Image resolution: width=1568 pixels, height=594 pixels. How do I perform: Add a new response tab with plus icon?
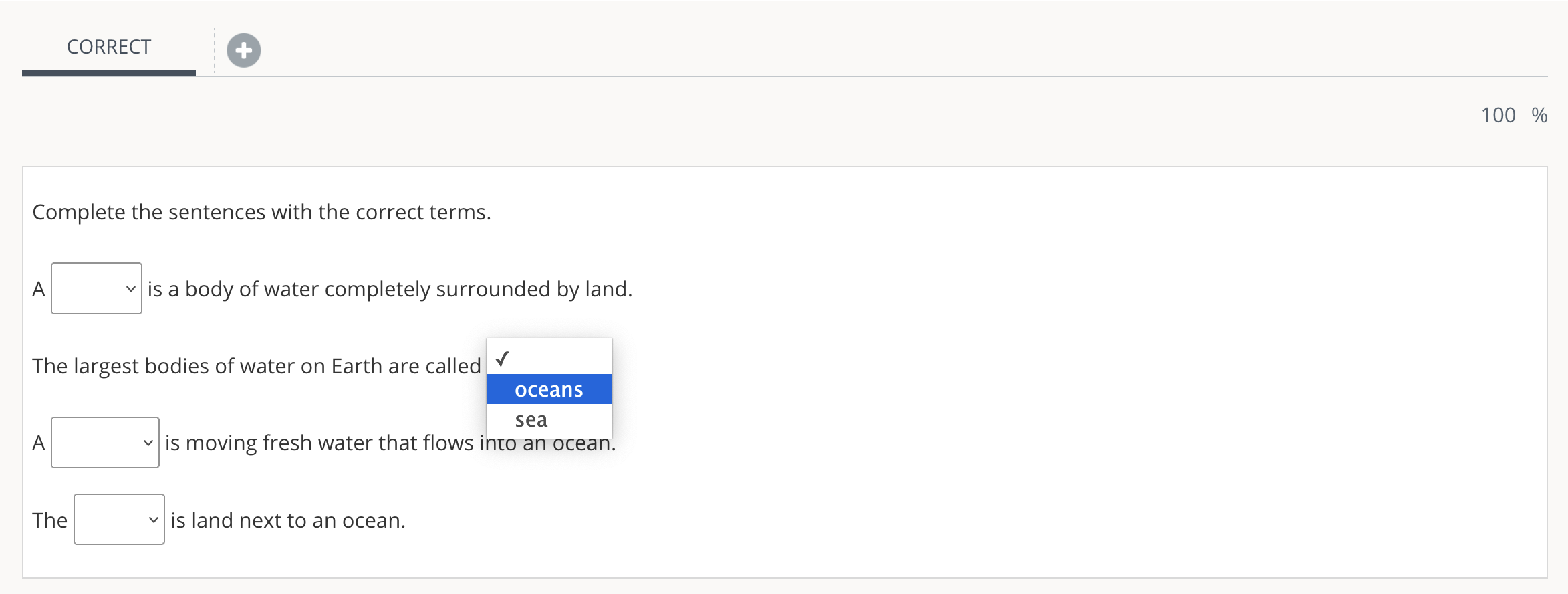tap(244, 50)
